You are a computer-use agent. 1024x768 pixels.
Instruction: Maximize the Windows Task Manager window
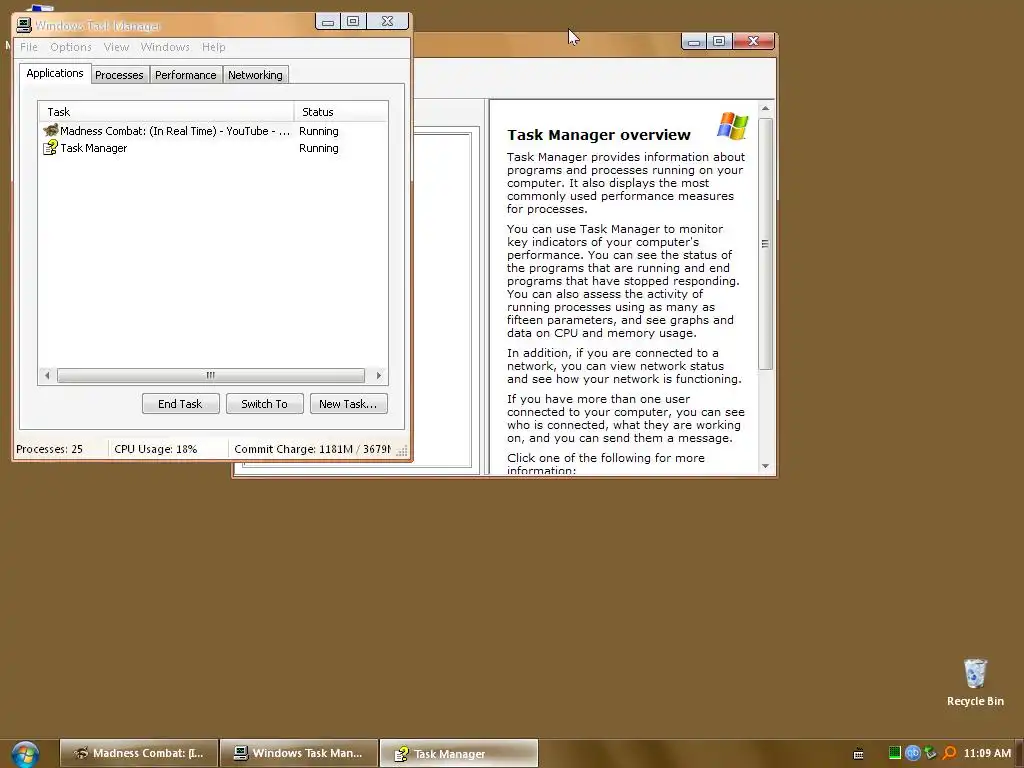click(353, 22)
